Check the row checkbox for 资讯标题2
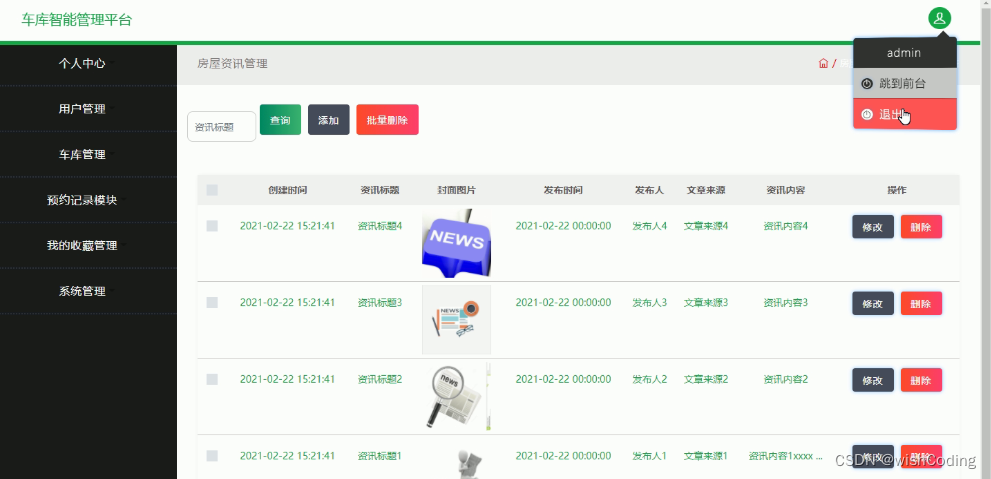 coord(212,379)
